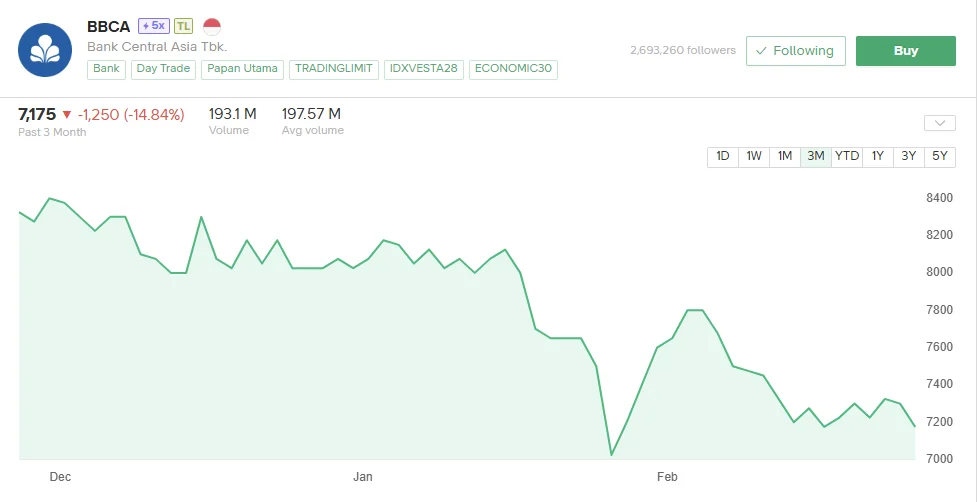Image resolution: width=977 pixels, height=502 pixels.
Task: Click the TL badge icon
Action: pos(184,26)
